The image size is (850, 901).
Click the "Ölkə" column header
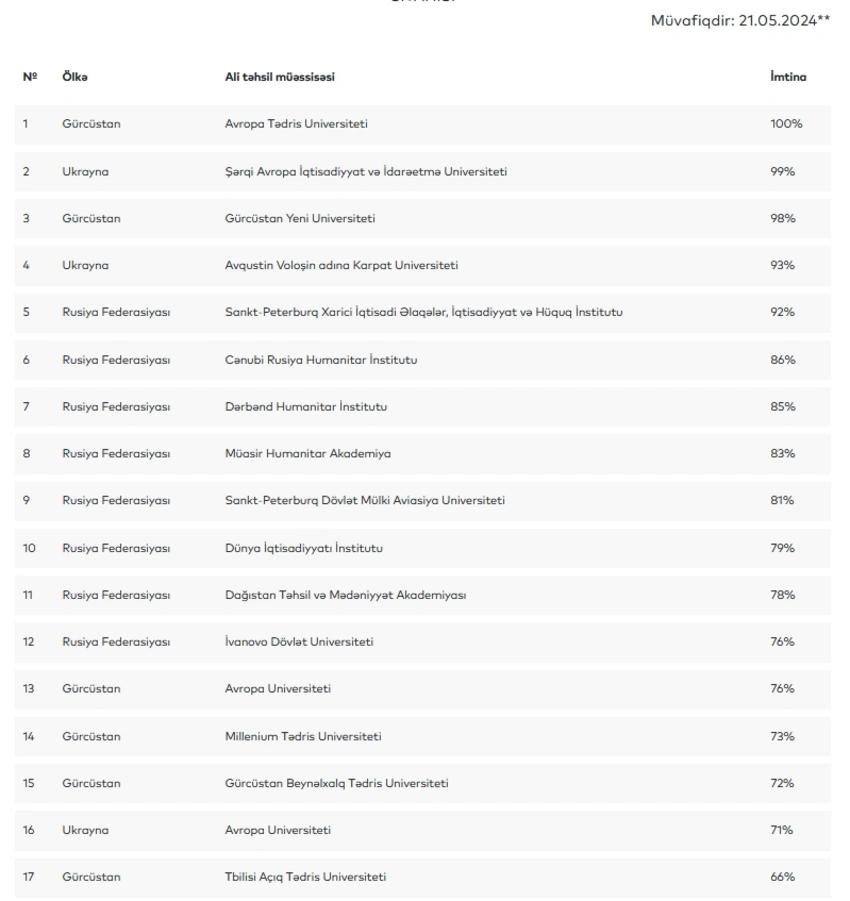(x=75, y=76)
